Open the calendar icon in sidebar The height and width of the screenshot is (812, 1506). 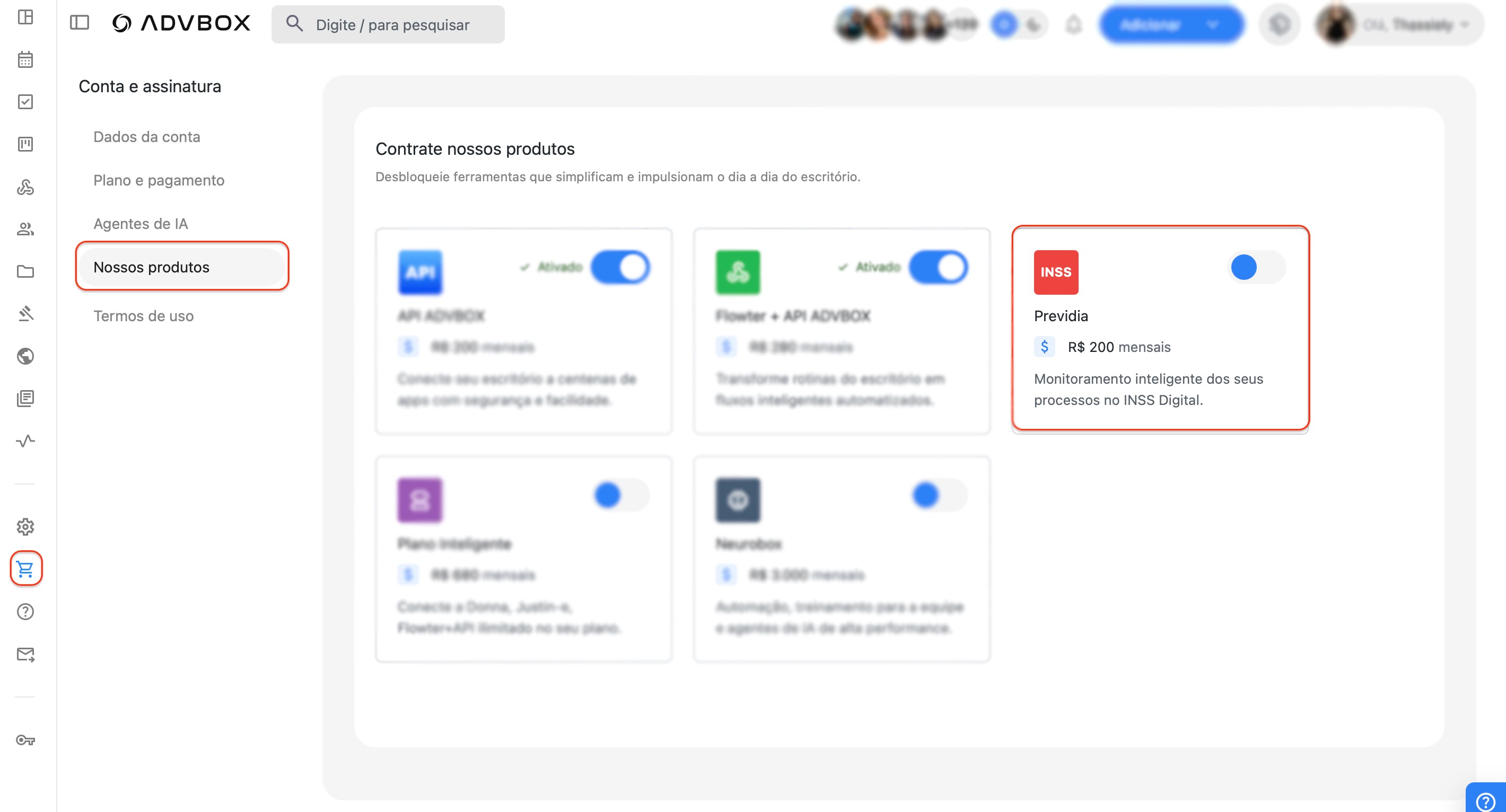click(25, 59)
